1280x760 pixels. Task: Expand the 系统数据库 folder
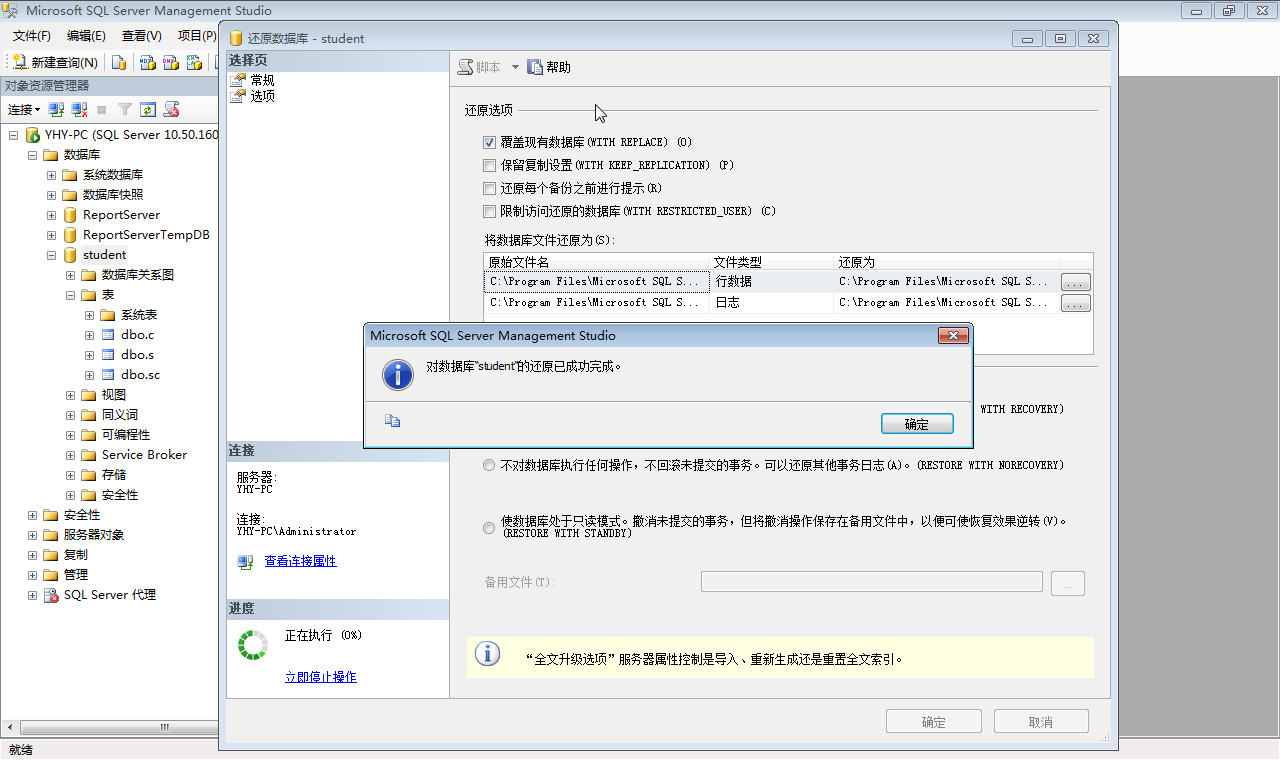51,175
